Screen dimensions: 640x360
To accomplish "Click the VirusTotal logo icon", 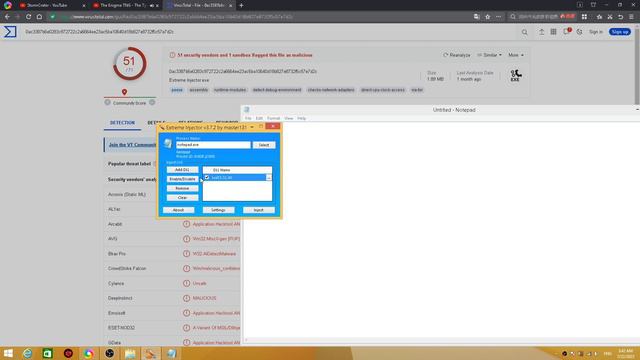I will 10,32.
